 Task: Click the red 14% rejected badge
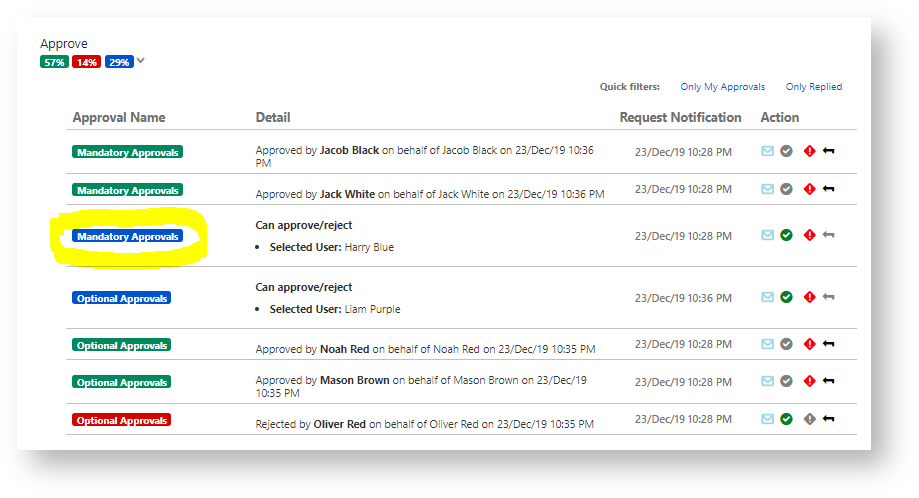pyautogui.click(x=86, y=62)
